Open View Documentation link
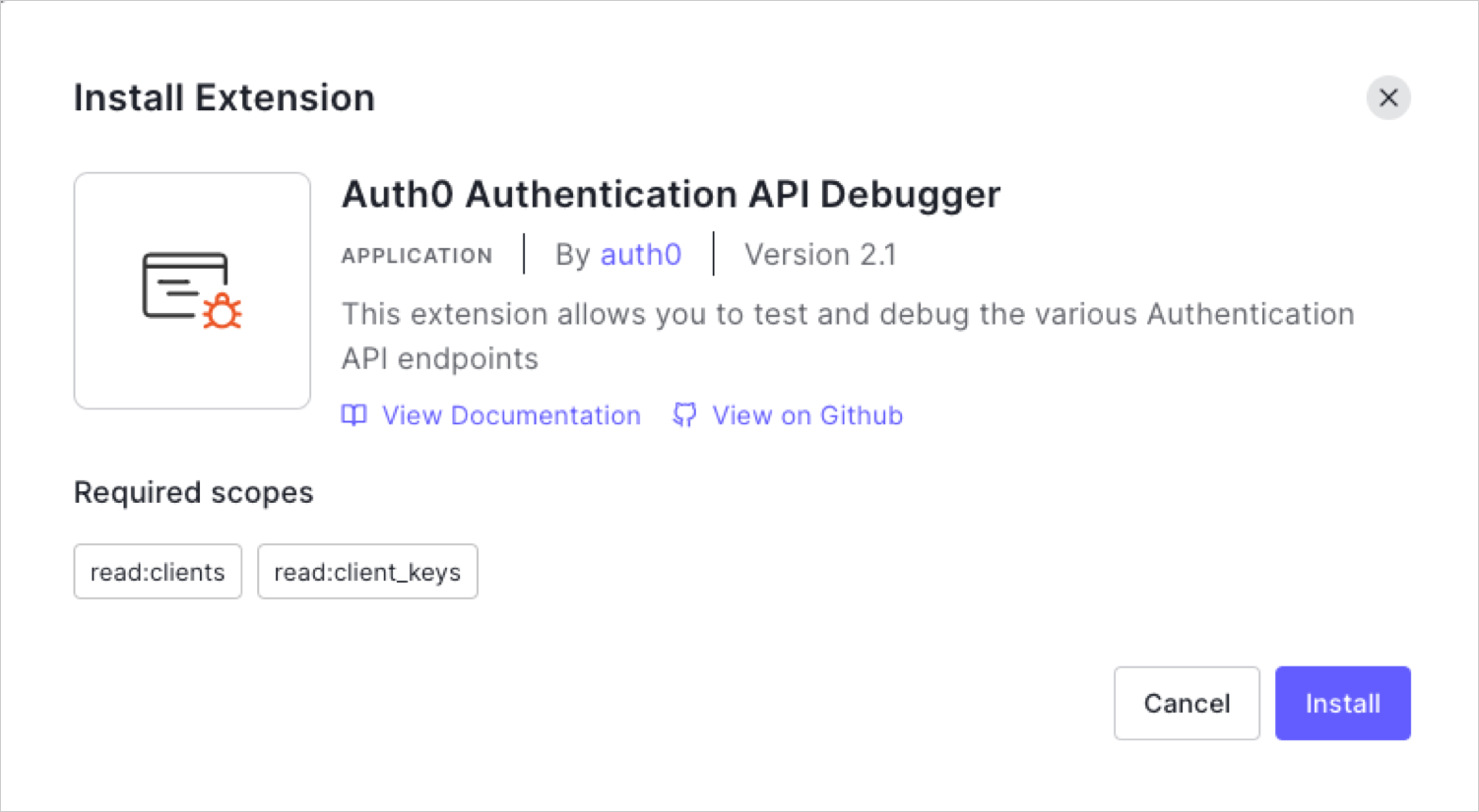The width and height of the screenshot is (1479, 812). click(511, 415)
